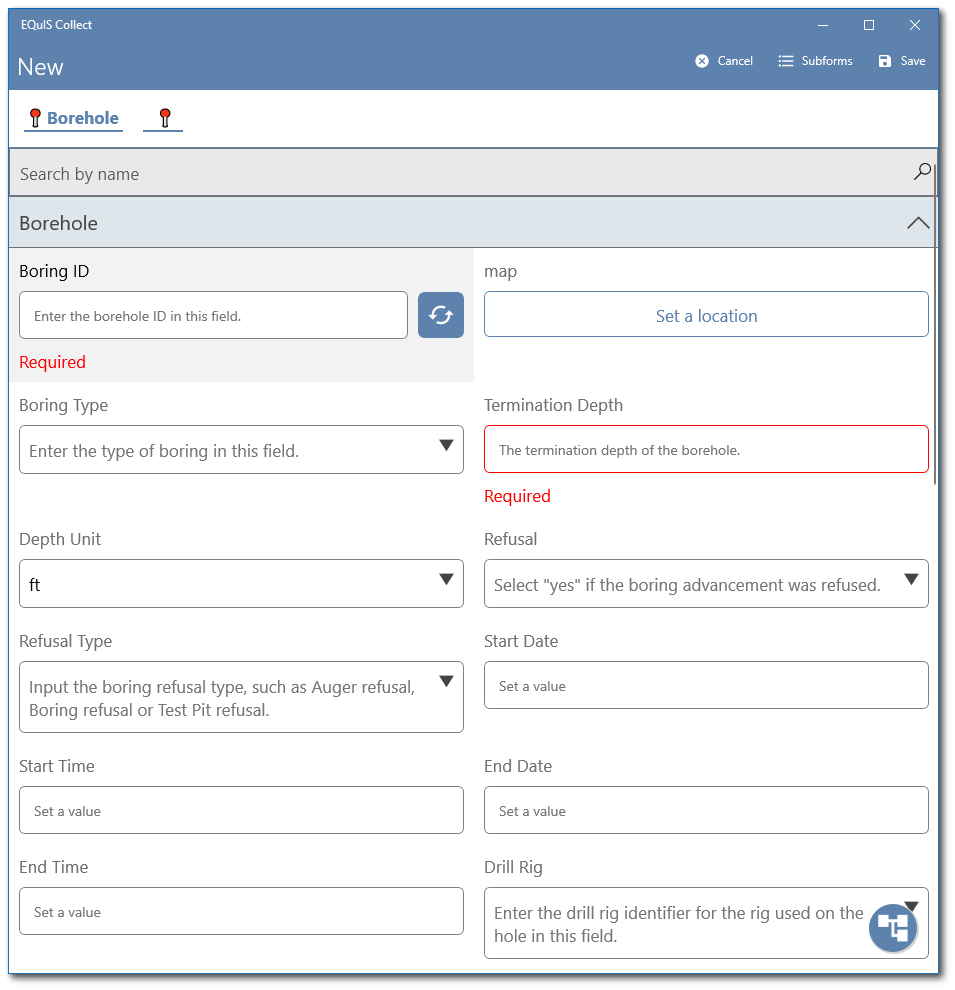Collapse the Borehole section with the chevron
Screen dimensions: 955x990
point(917,222)
